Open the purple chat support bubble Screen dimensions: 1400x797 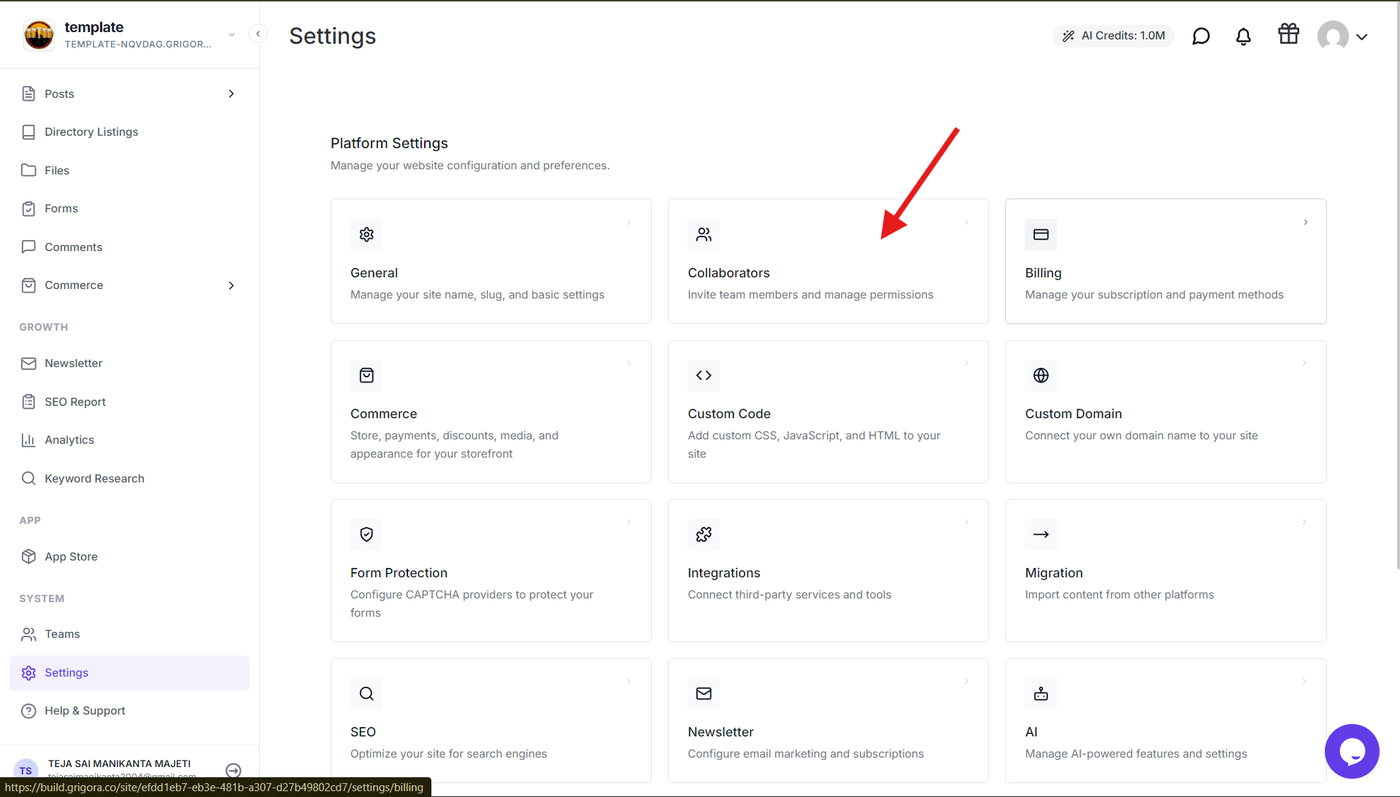(x=1352, y=751)
